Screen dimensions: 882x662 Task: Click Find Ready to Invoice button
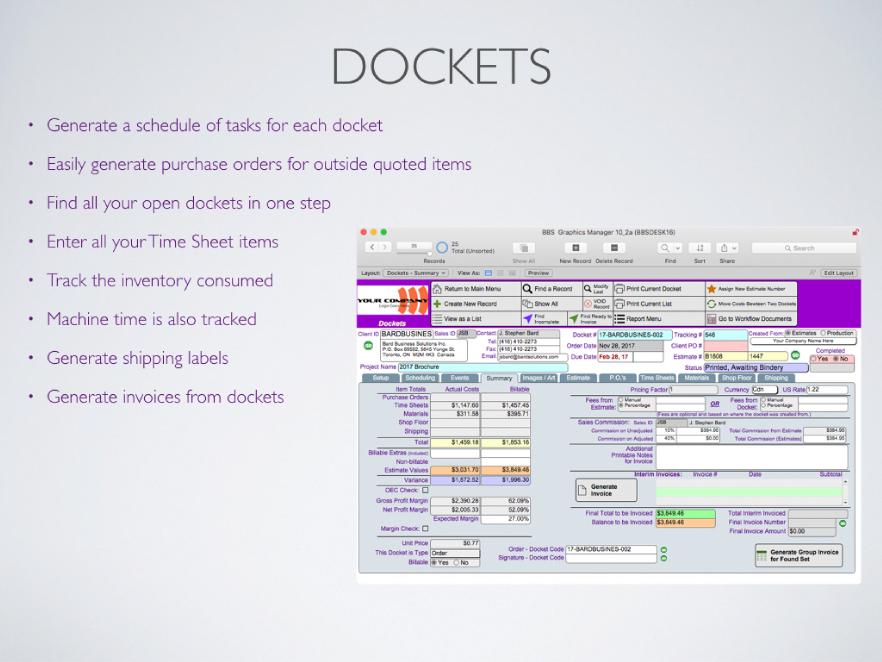coord(590,319)
